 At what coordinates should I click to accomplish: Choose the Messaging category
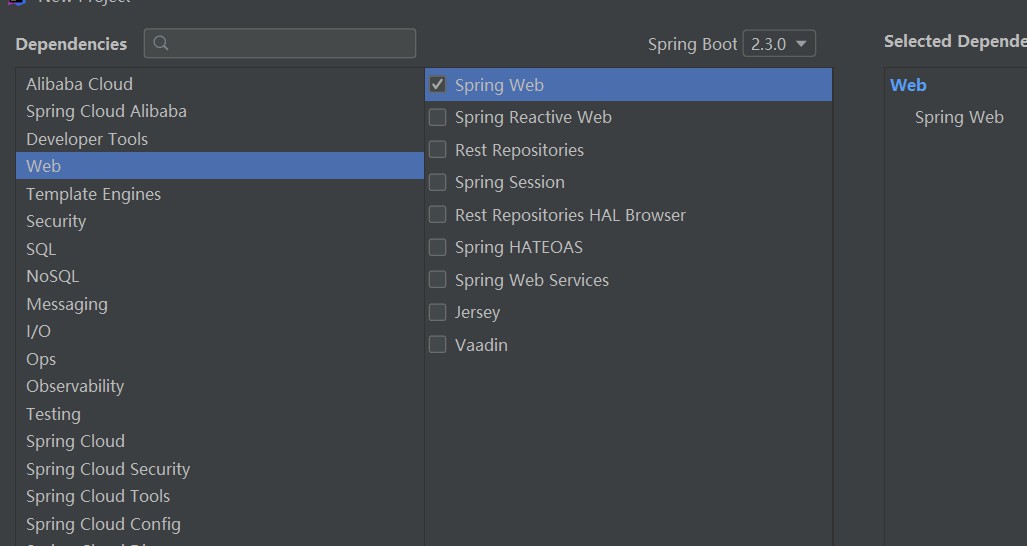tap(220, 304)
